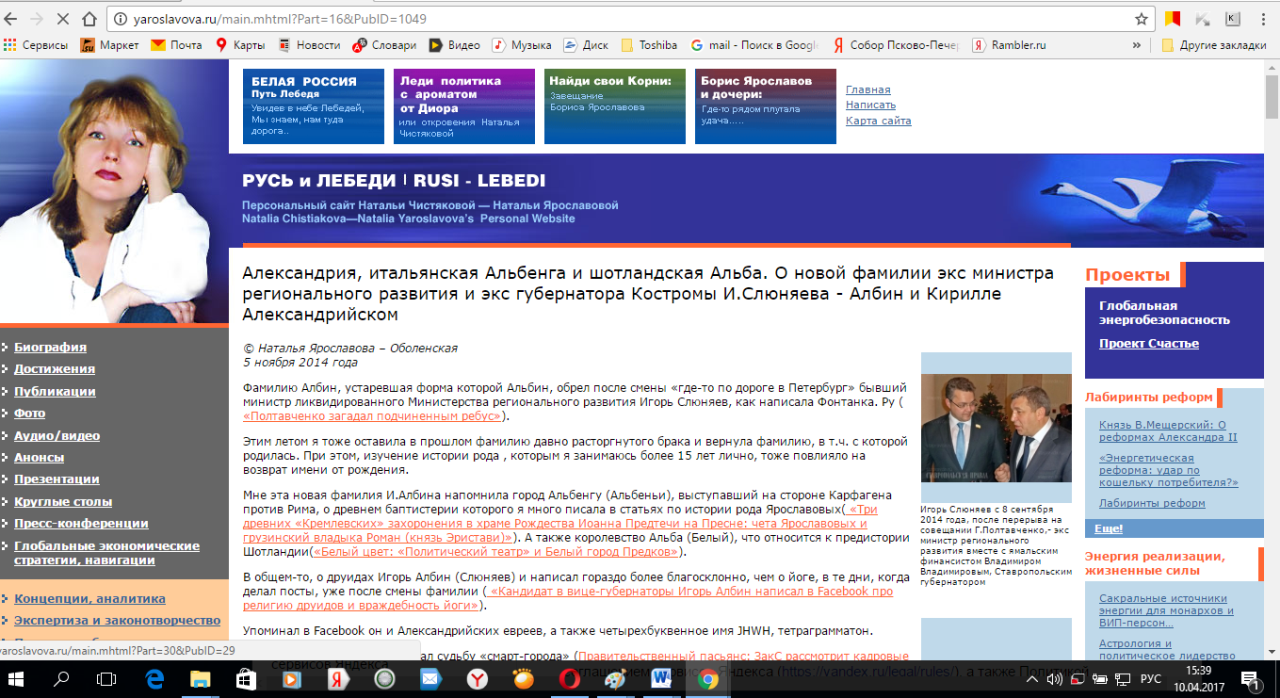Open the Леди политика с ароматом banner
The width and height of the screenshot is (1280, 698).
click(x=464, y=106)
